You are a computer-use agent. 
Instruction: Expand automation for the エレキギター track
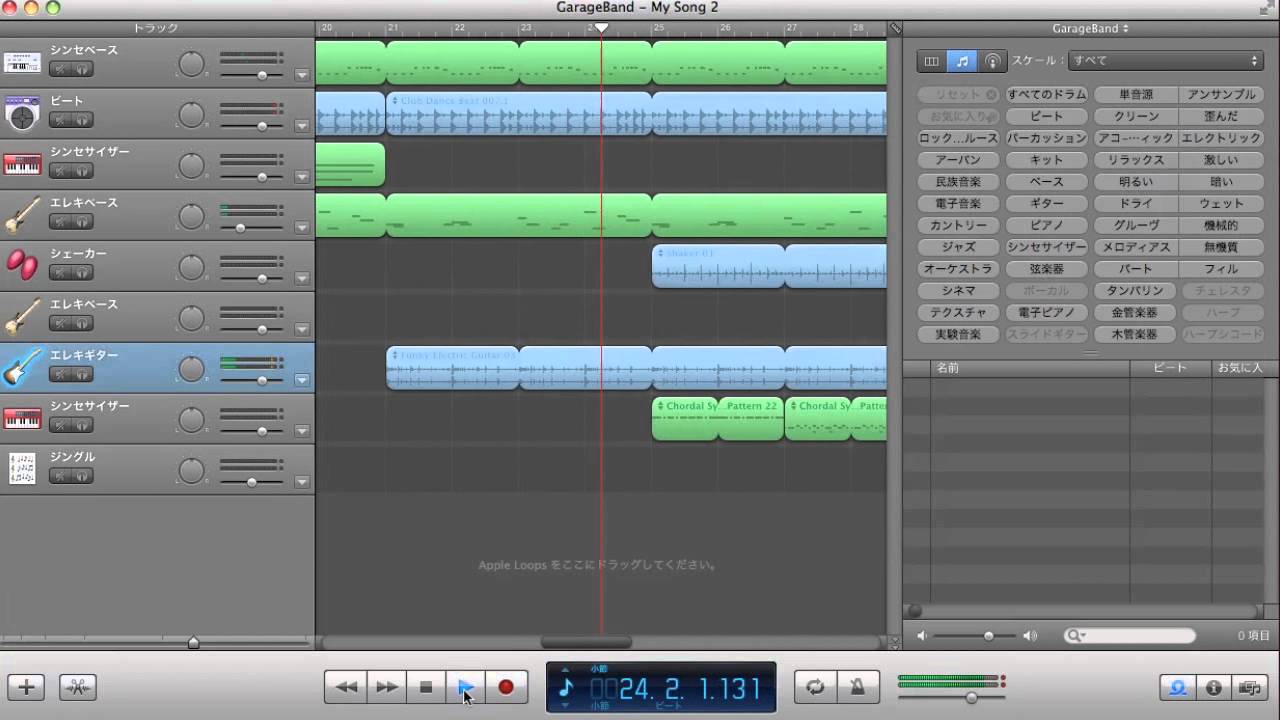click(302, 380)
